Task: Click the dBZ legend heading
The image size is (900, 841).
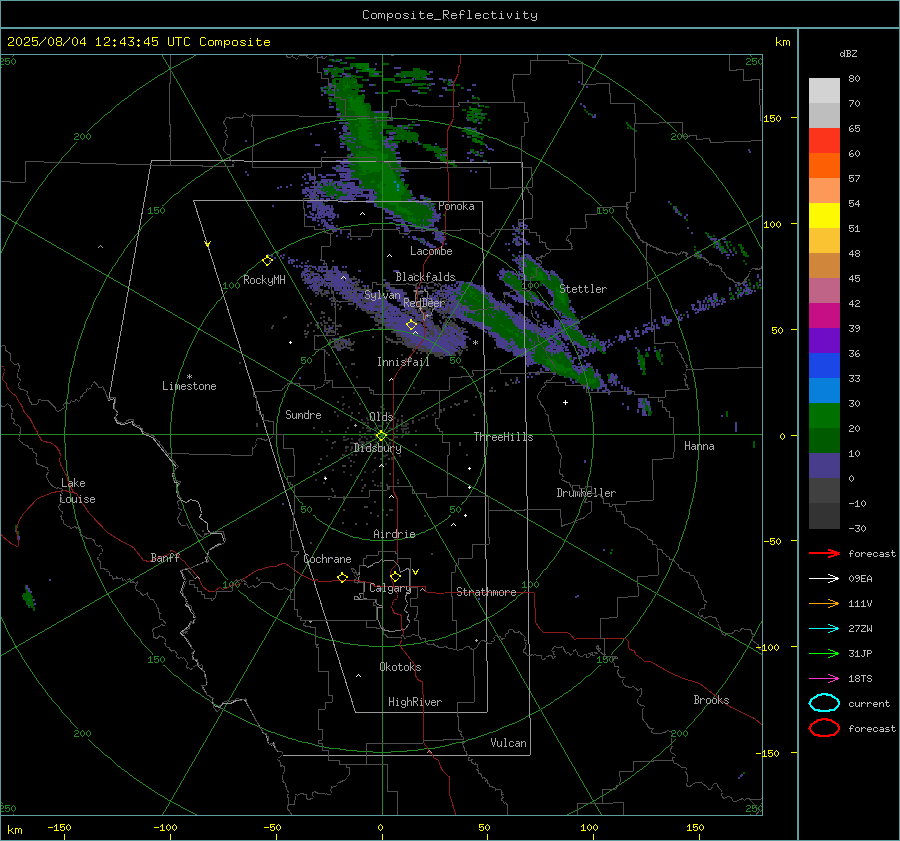Action: click(x=848, y=54)
